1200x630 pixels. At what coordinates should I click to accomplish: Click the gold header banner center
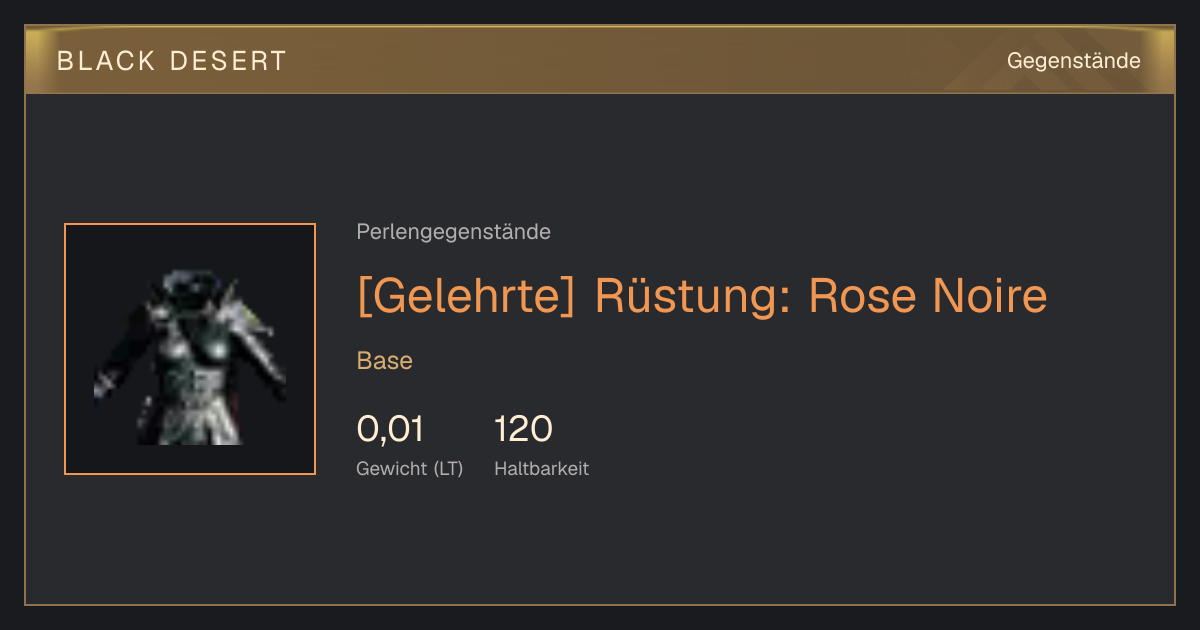tap(600, 61)
